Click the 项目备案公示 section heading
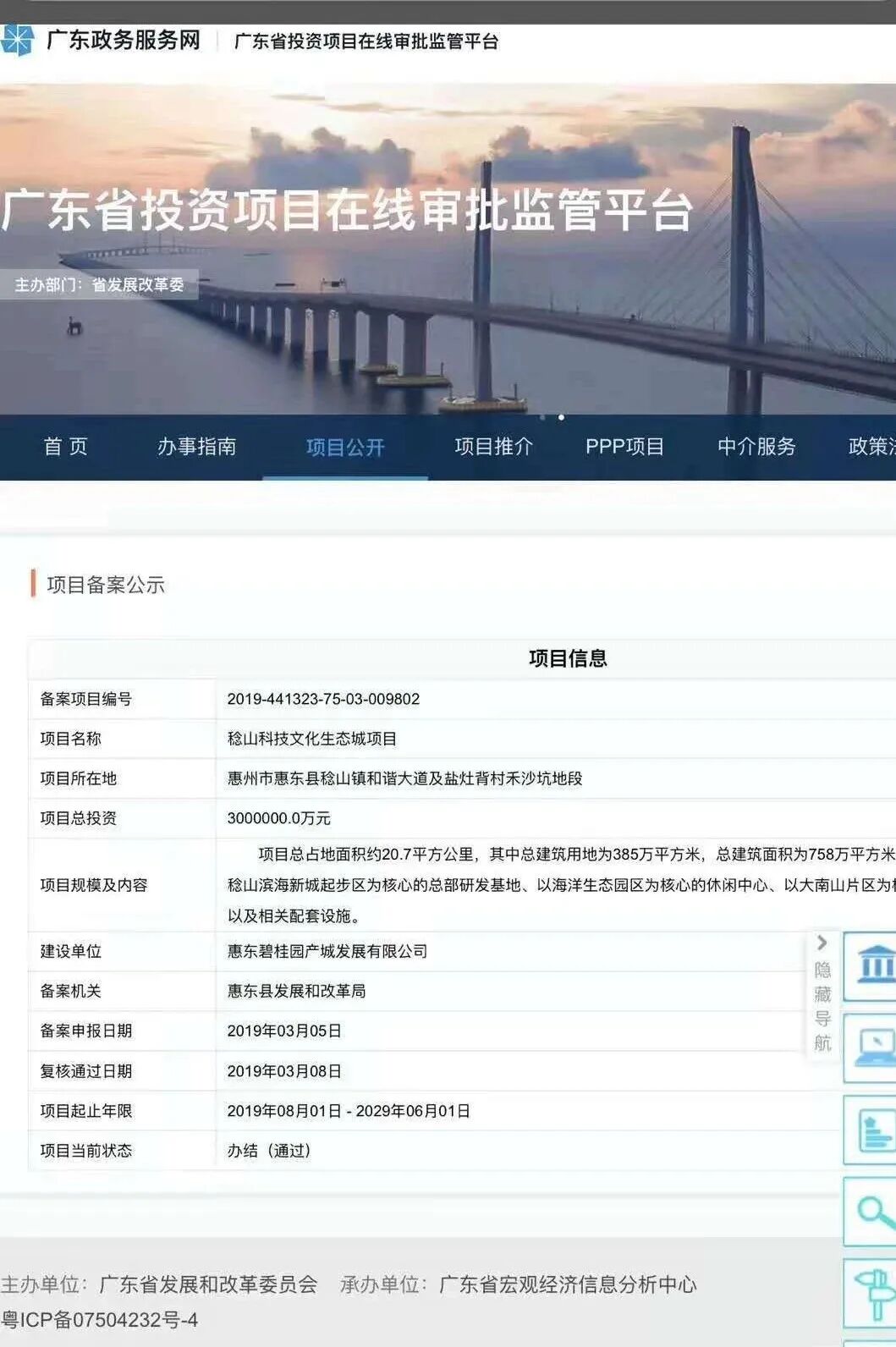Screen dimensions: 896x1347 106,585
